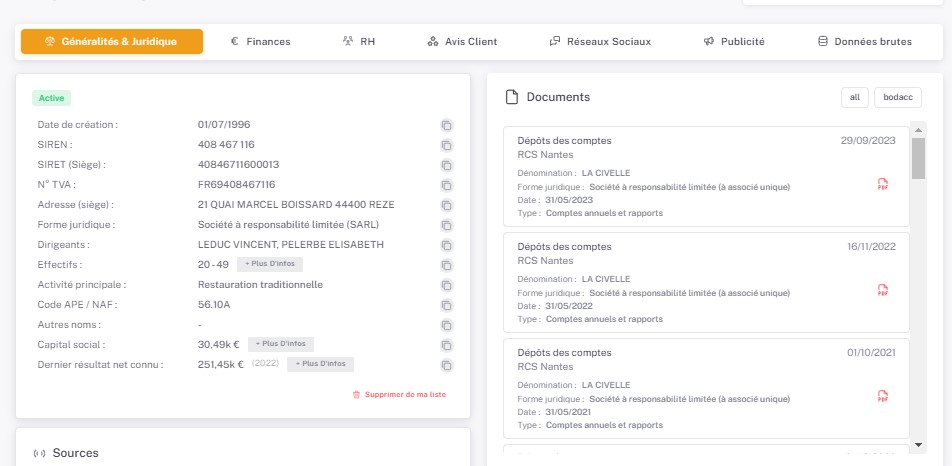Select the activity Restauration traditionnelle
The image size is (952, 466).
[260, 285]
